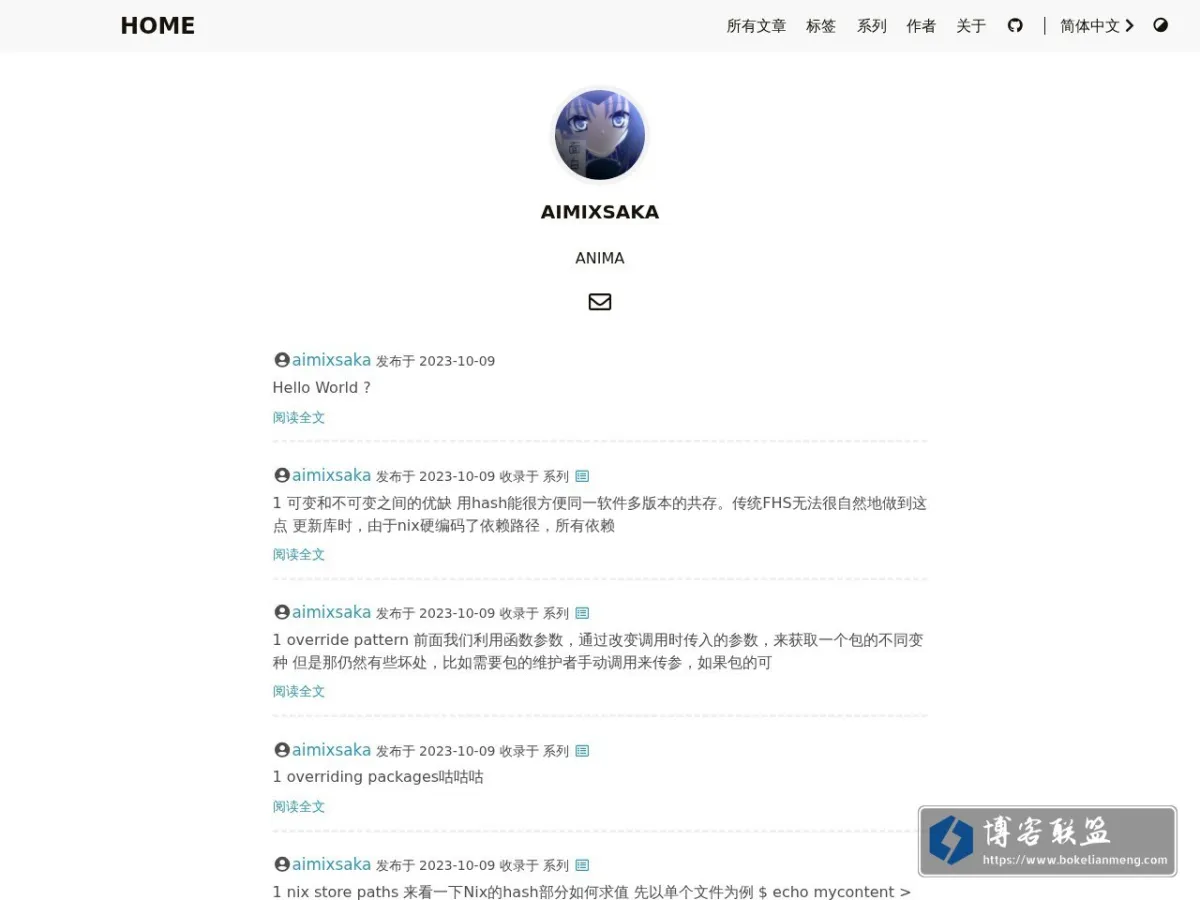Screen dimensions: 1200x900
Task: Open the 标签 menu item
Action: point(821,26)
